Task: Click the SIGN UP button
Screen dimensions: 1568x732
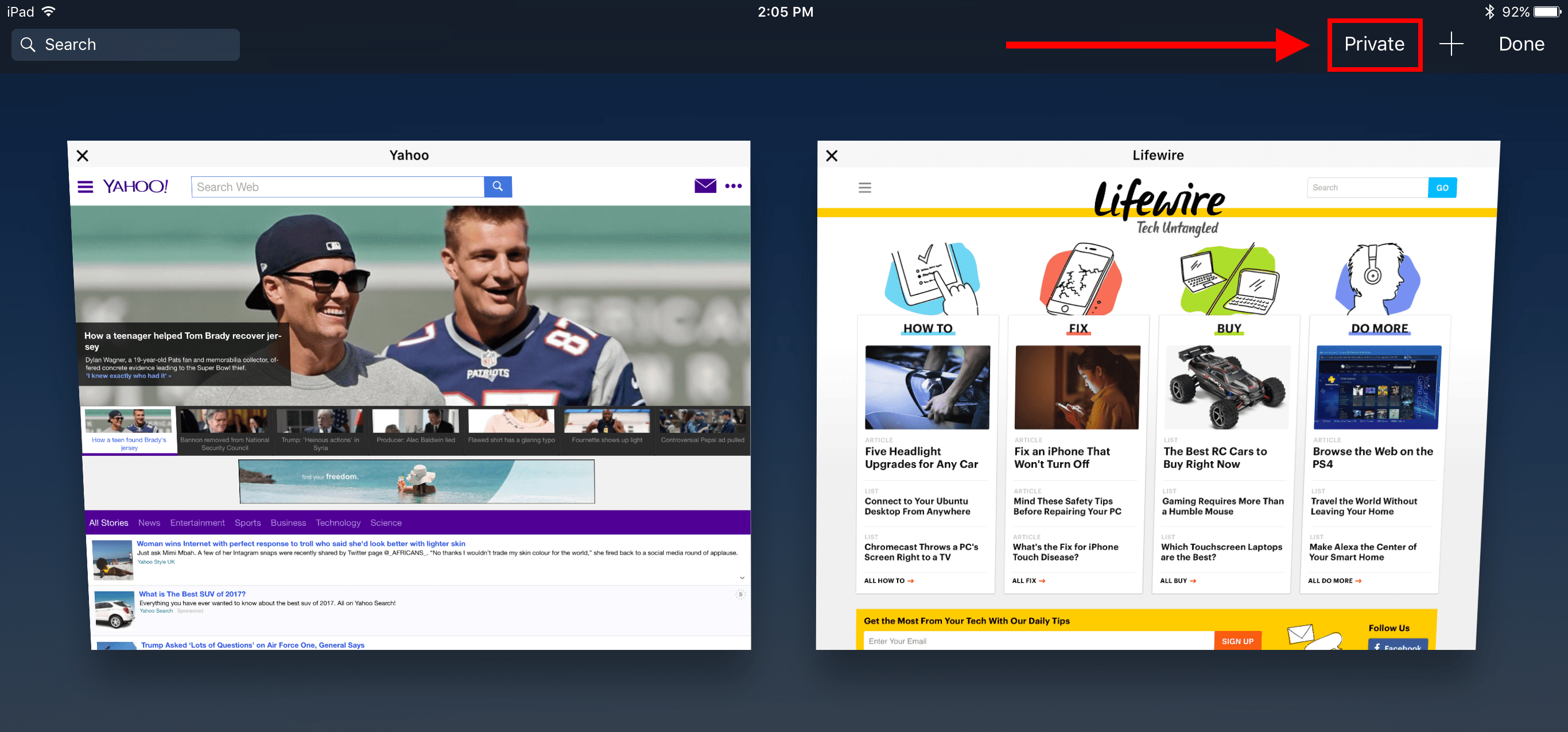Action: tap(1237, 641)
